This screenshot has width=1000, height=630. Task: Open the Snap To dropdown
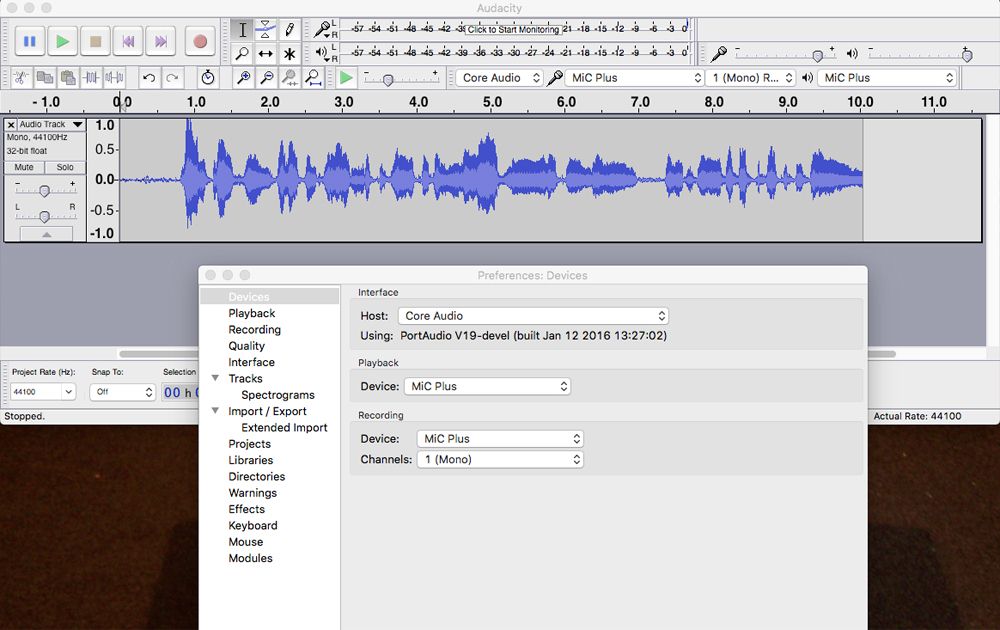coord(123,392)
